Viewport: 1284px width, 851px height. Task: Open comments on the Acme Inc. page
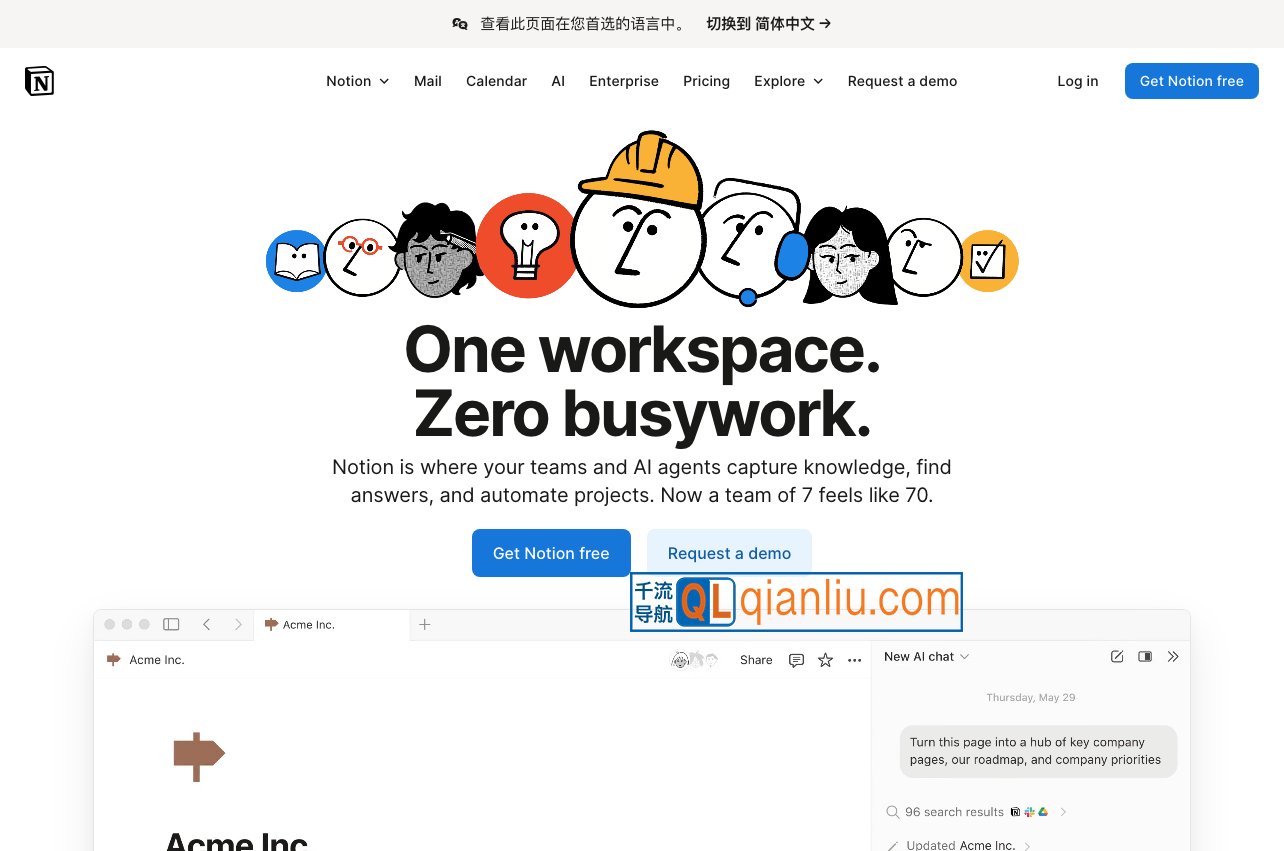coord(797,660)
